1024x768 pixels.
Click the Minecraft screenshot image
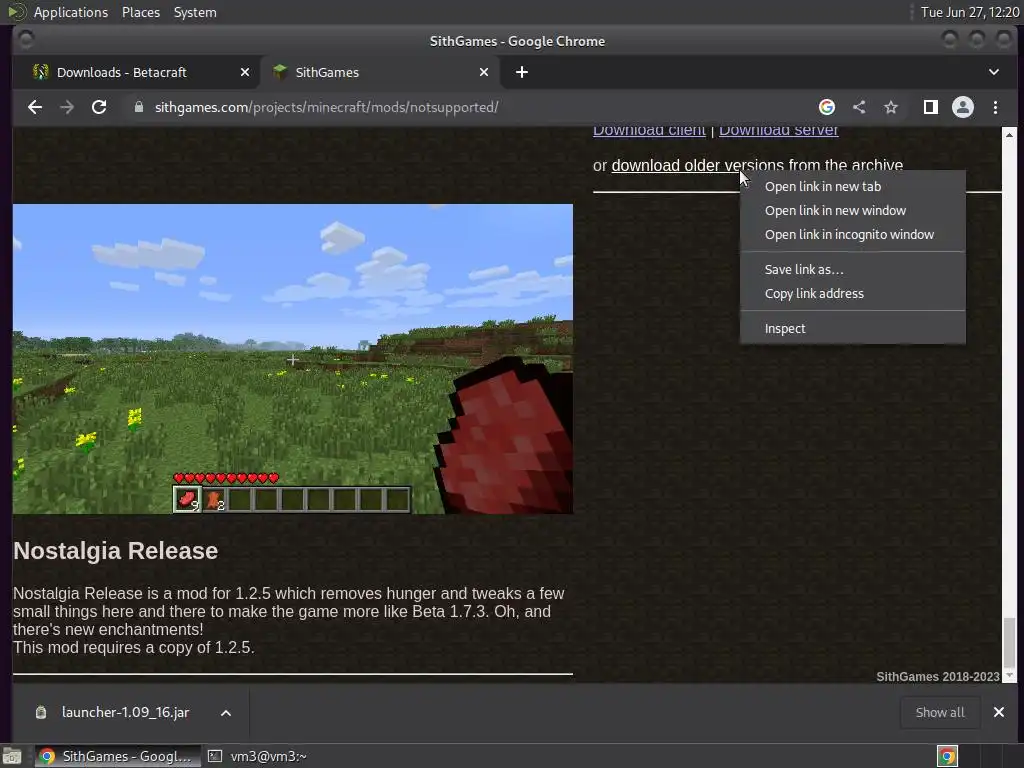click(293, 359)
